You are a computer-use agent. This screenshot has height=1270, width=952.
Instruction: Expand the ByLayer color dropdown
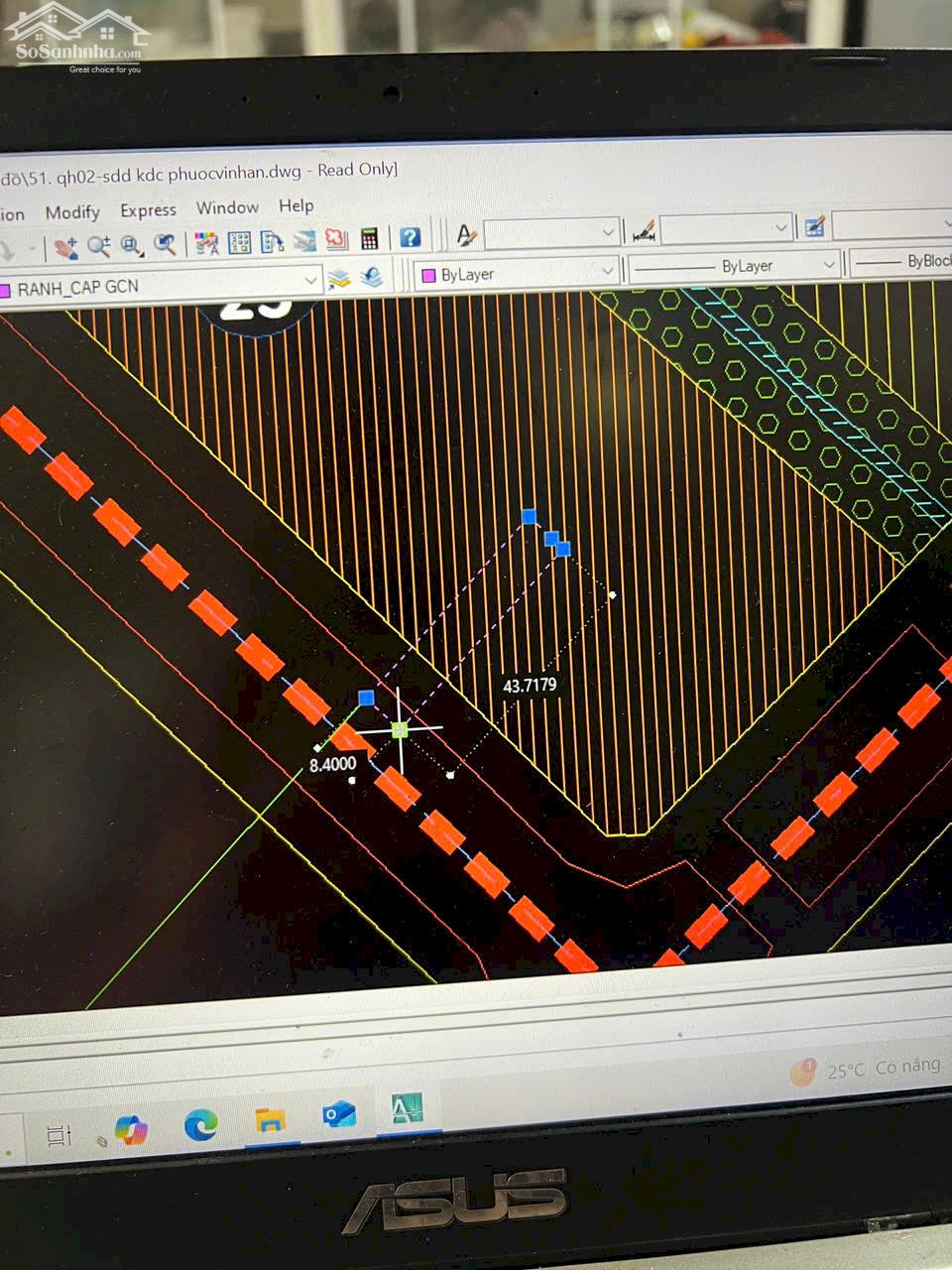[607, 270]
